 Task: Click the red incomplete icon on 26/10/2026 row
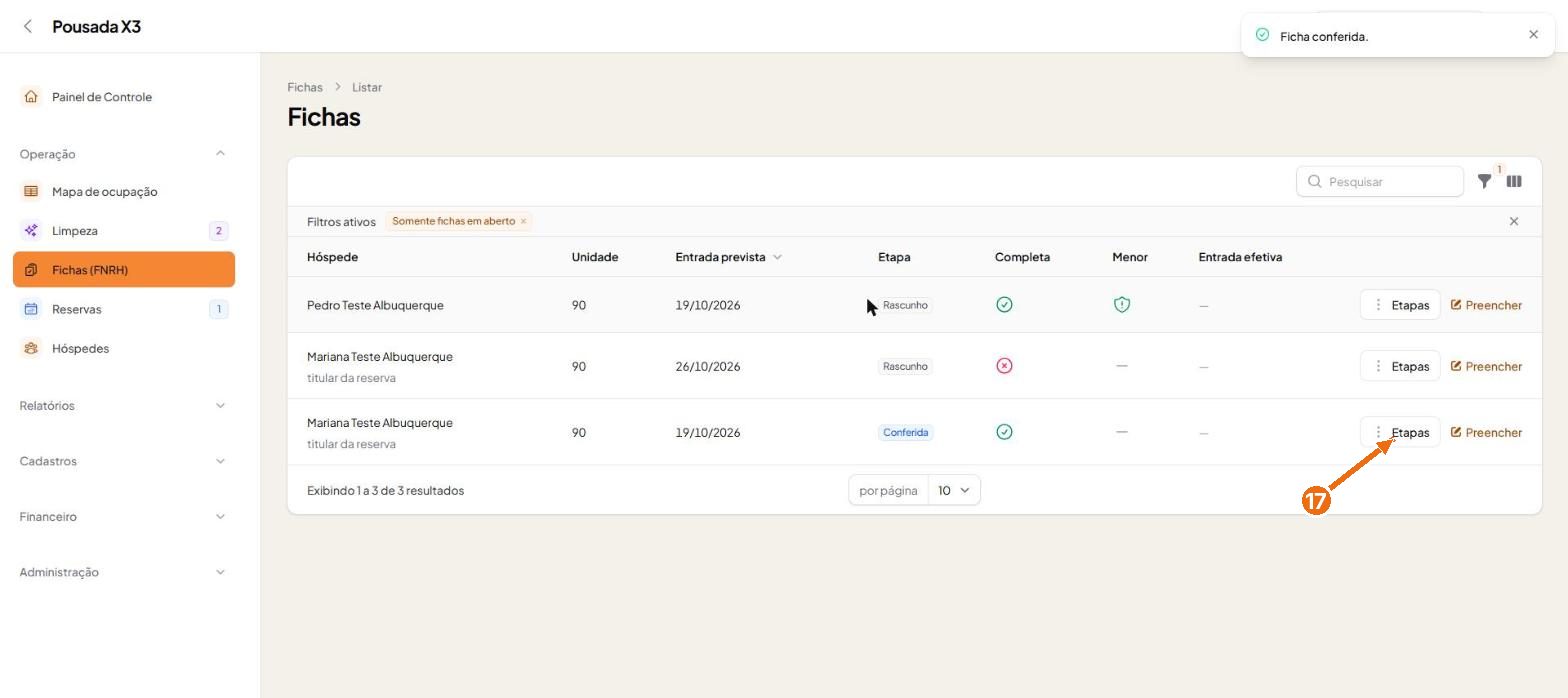1004,366
